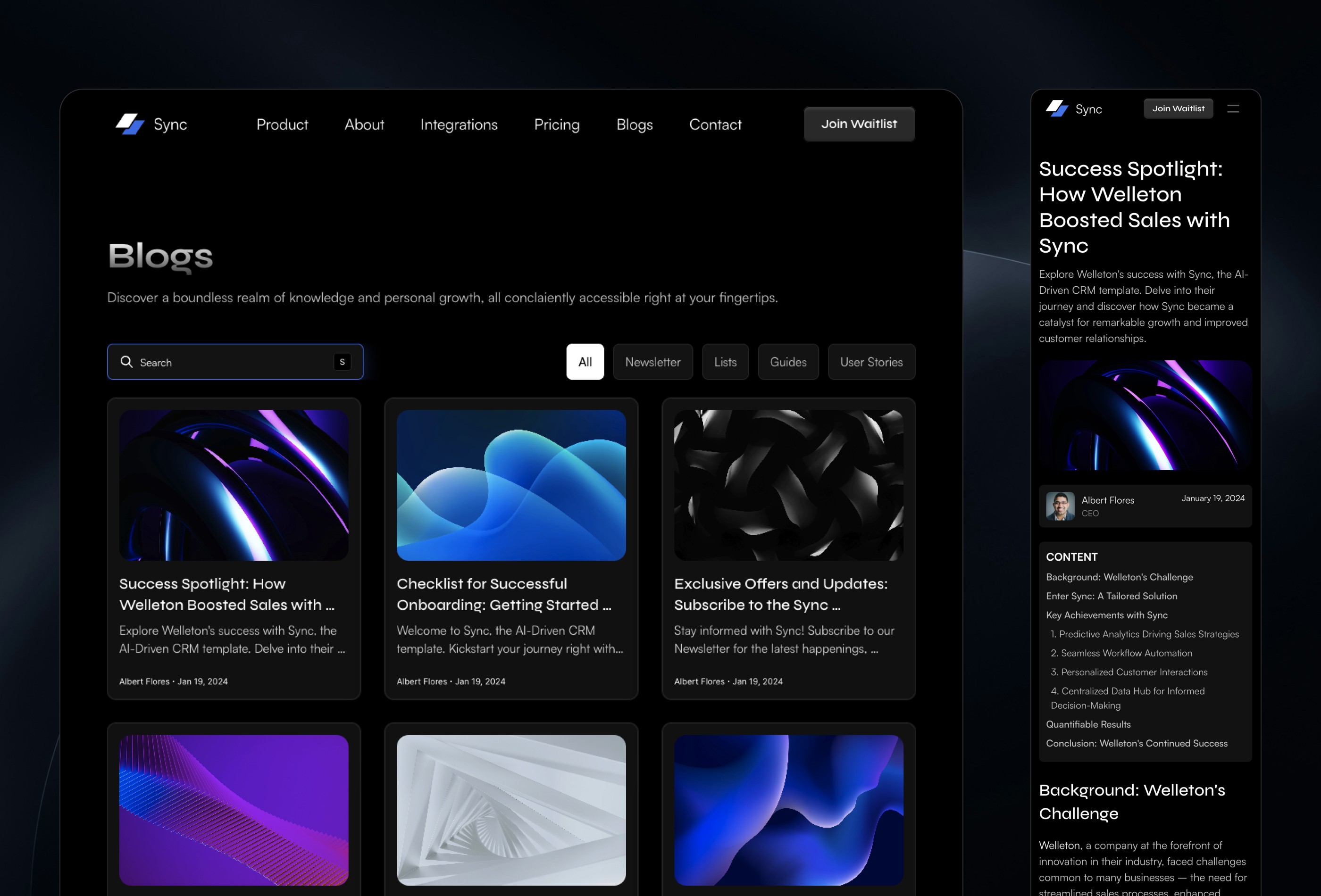Viewport: 1321px width, 896px height.
Task: Click Albert Flores's avatar in the mobile article
Action: point(1060,506)
